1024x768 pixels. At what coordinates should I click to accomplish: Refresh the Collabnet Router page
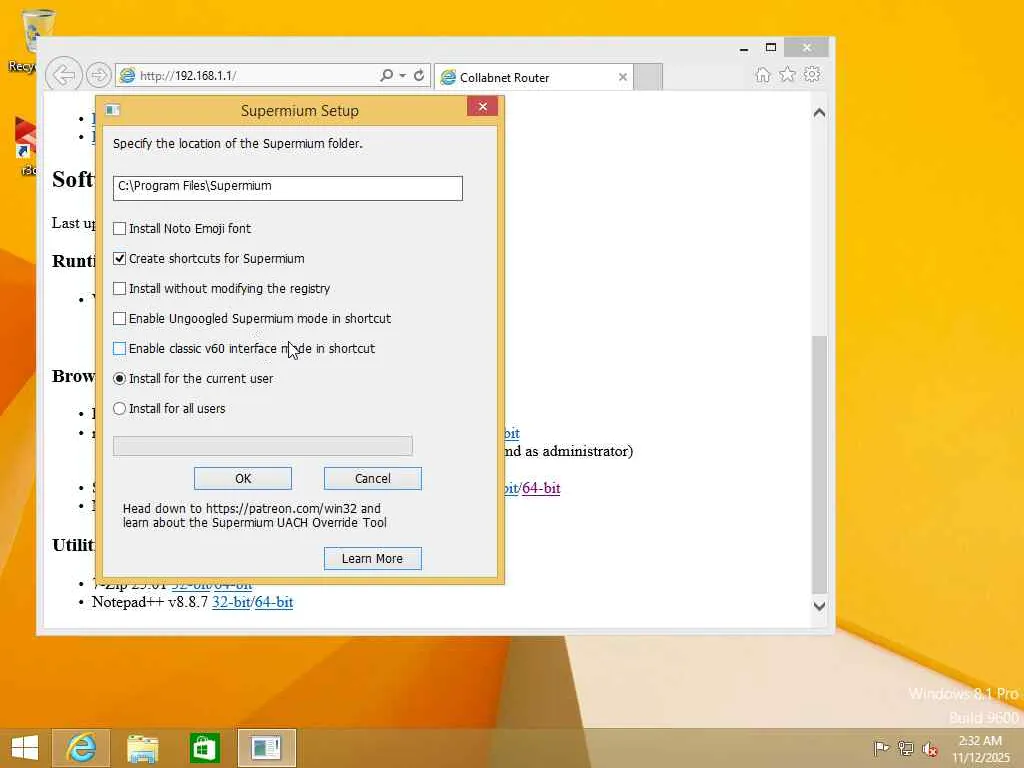[x=419, y=76]
